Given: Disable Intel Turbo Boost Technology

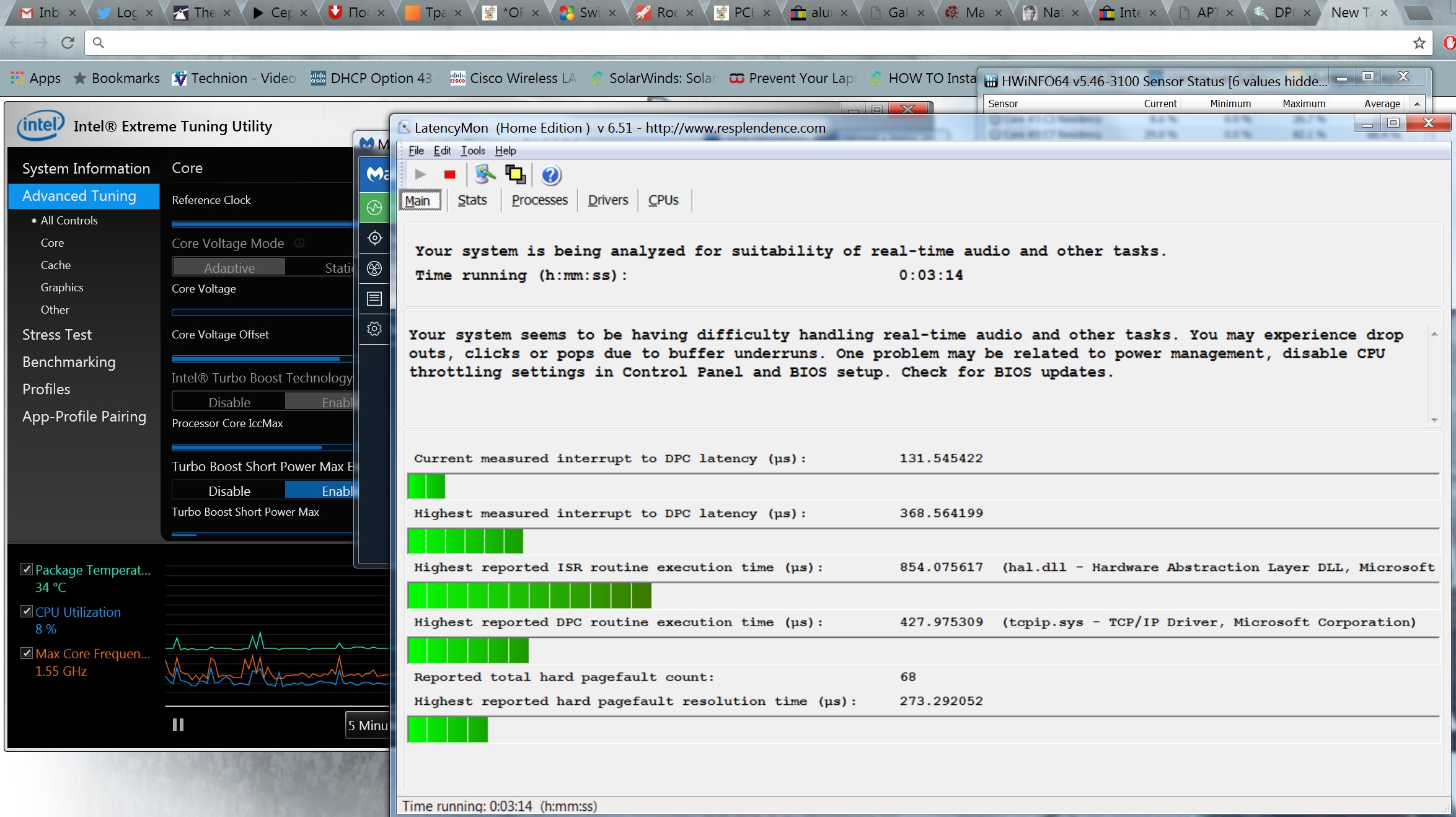Looking at the screenshot, I should click(229, 402).
